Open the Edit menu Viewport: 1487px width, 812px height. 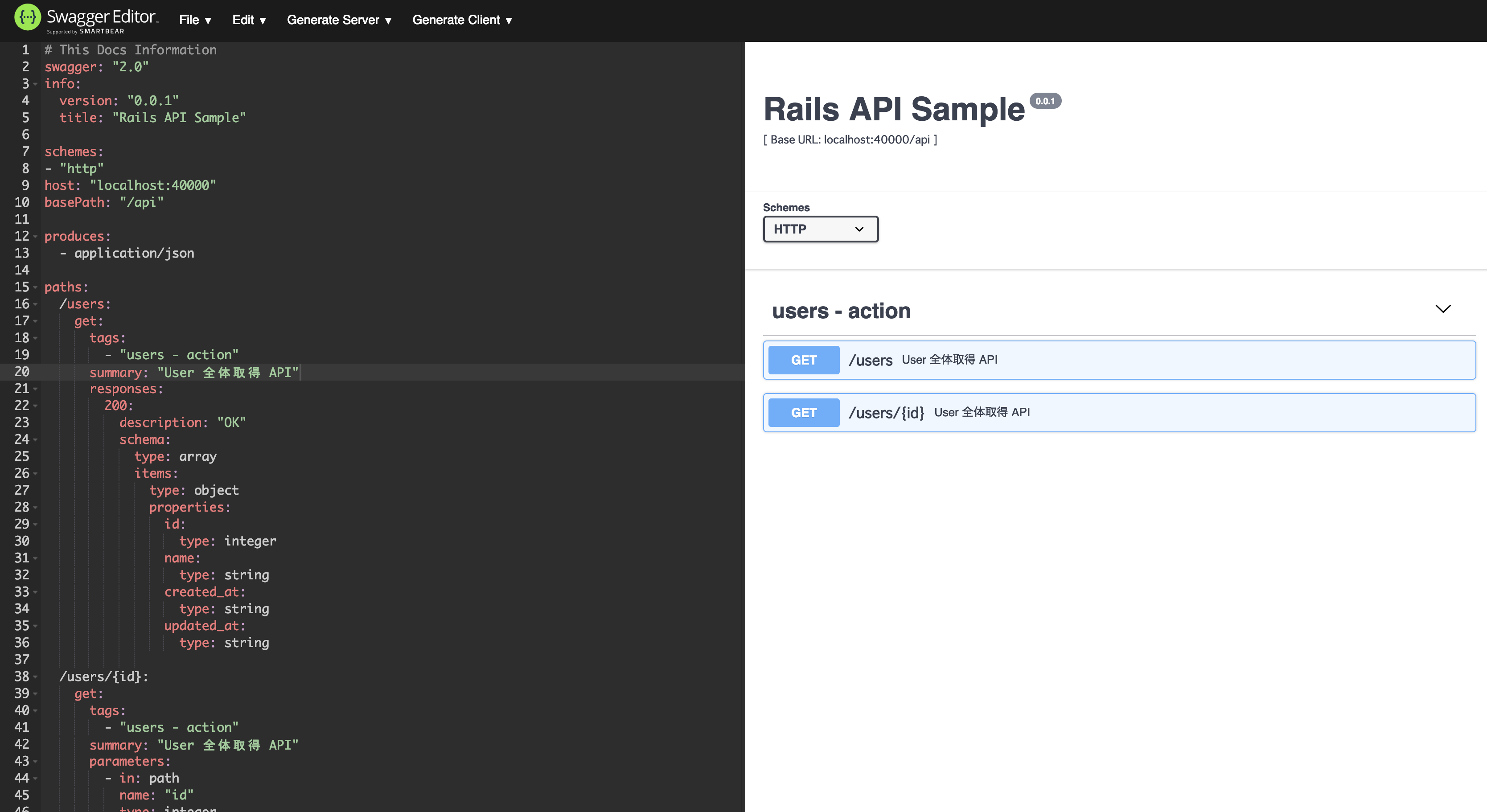249,20
